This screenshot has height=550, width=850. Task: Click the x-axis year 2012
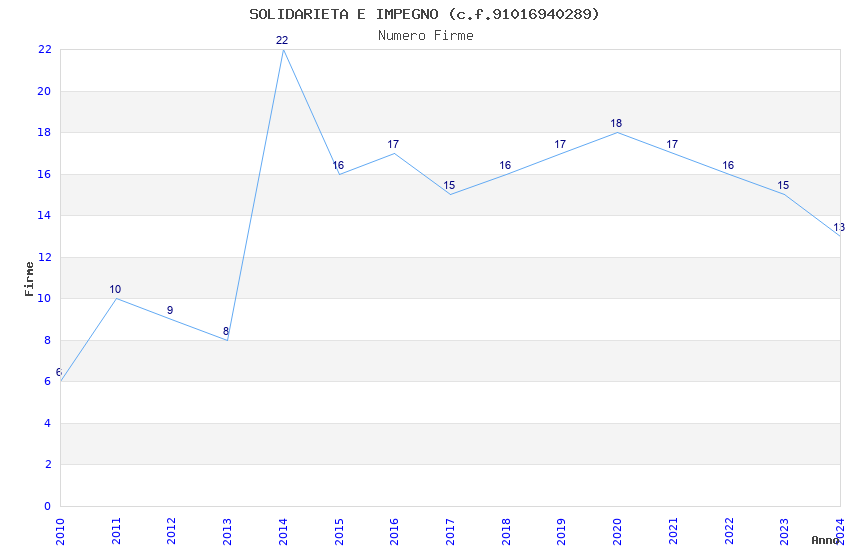pos(172,532)
